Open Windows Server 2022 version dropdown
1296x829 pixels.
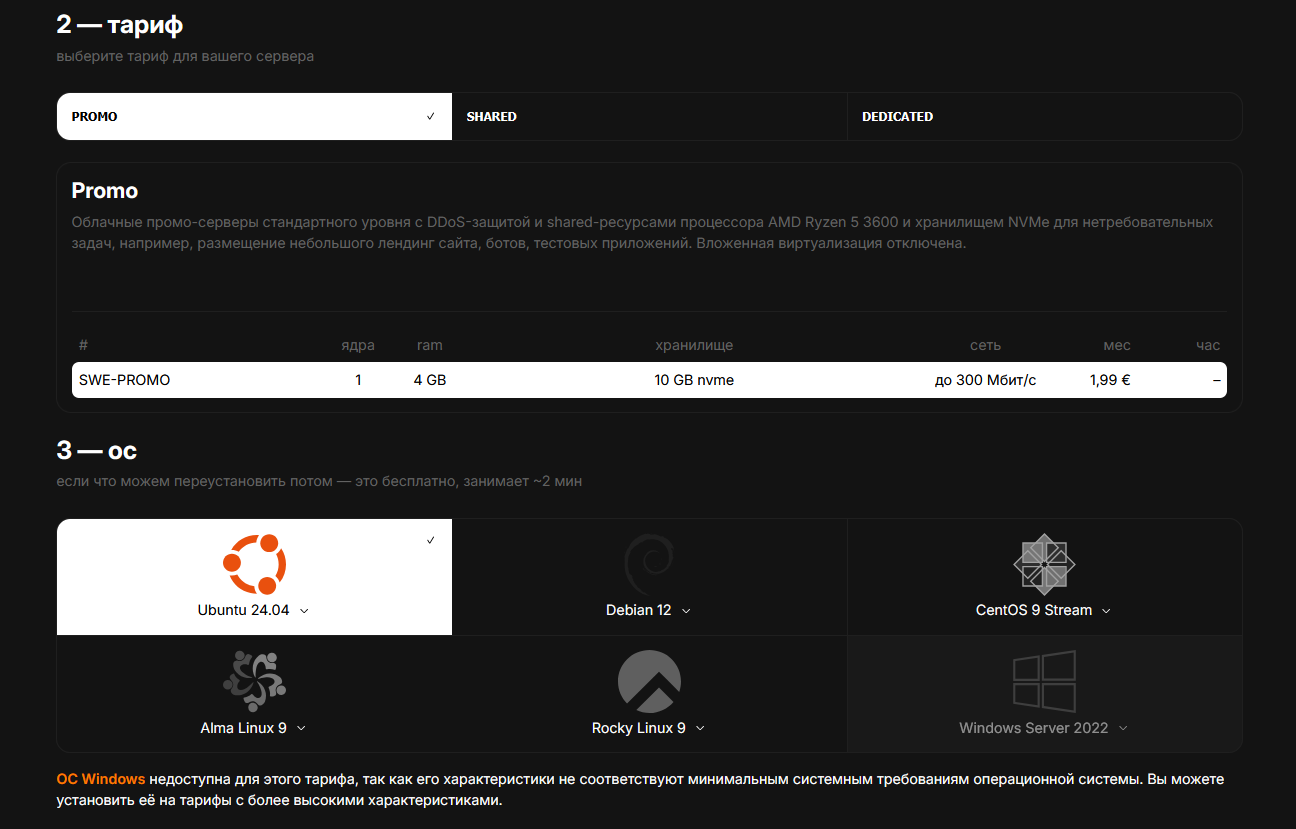point(1123,729)
